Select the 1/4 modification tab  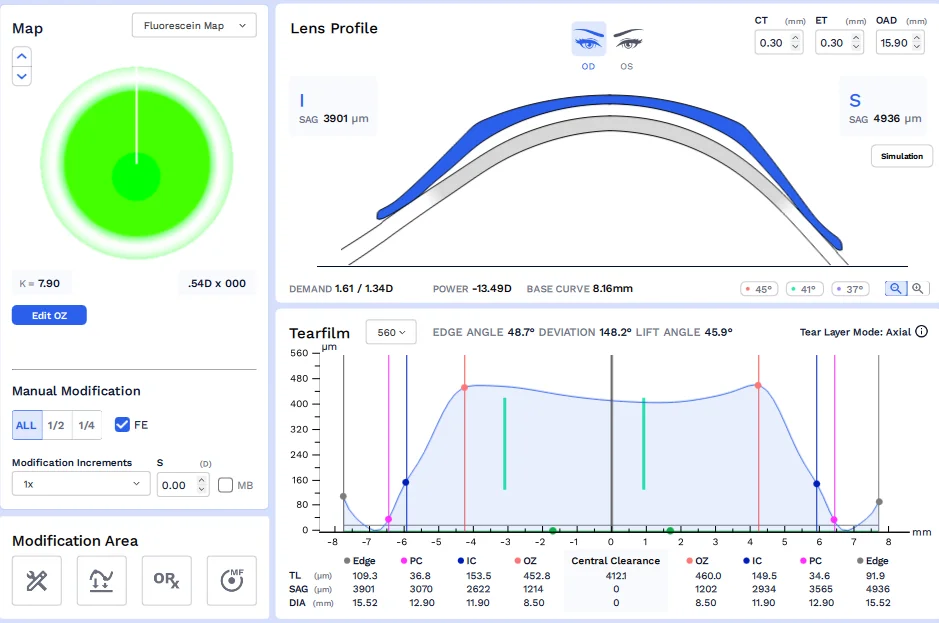pyautogui.click(x=87, y=425)
